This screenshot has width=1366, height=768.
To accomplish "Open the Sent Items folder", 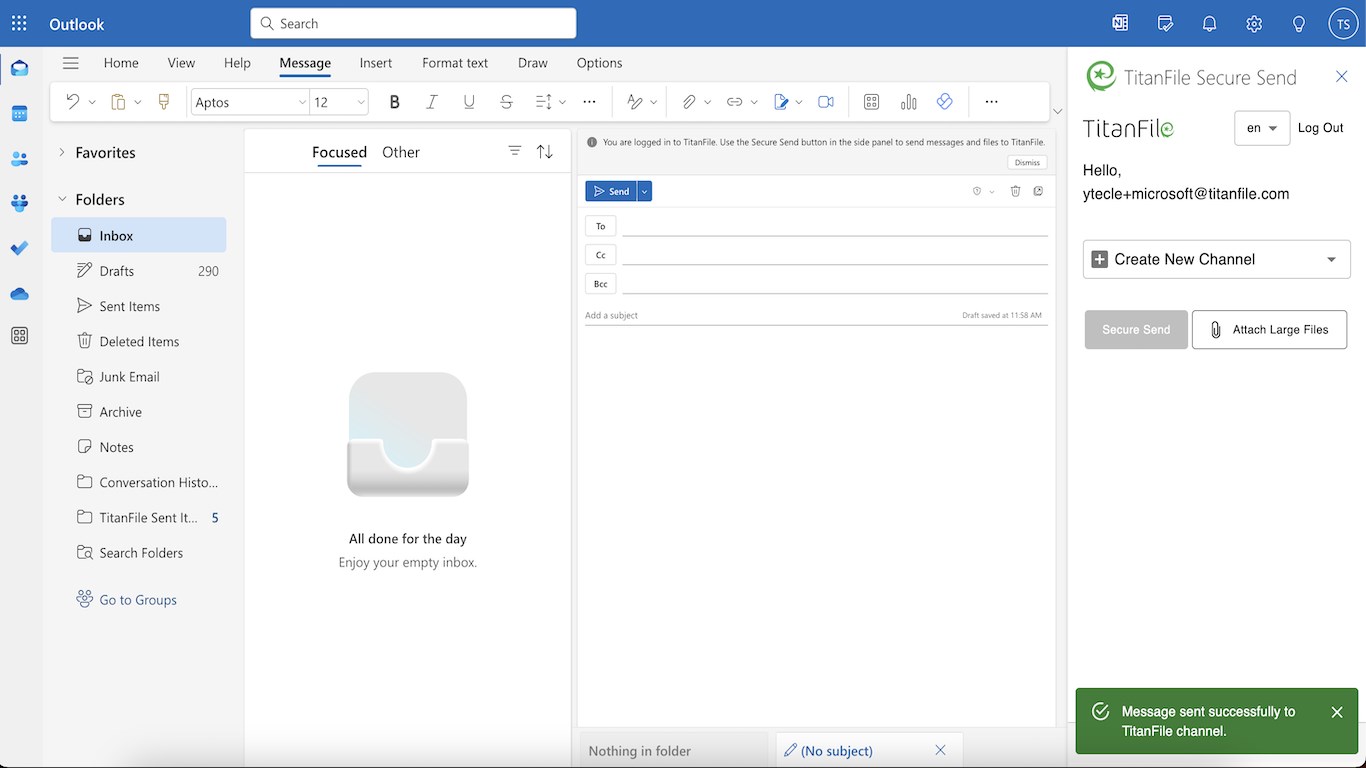I will pos(139,306).
